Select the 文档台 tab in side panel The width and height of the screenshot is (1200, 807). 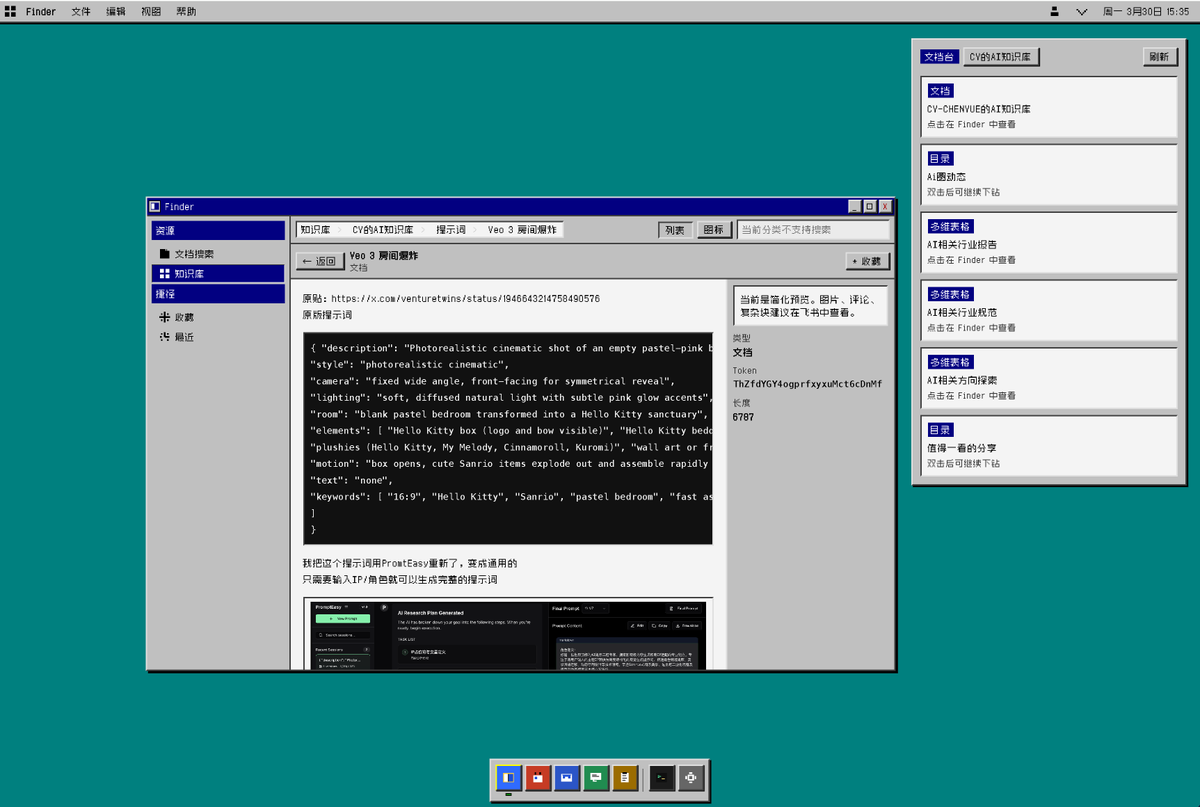pyautogui.click(x=939, y=57)
